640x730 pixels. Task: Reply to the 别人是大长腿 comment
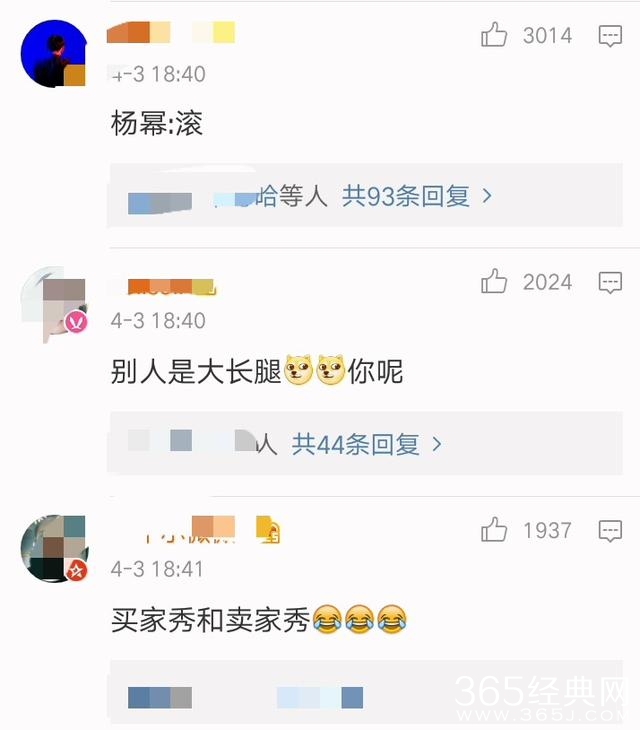(x=610, y=282)
